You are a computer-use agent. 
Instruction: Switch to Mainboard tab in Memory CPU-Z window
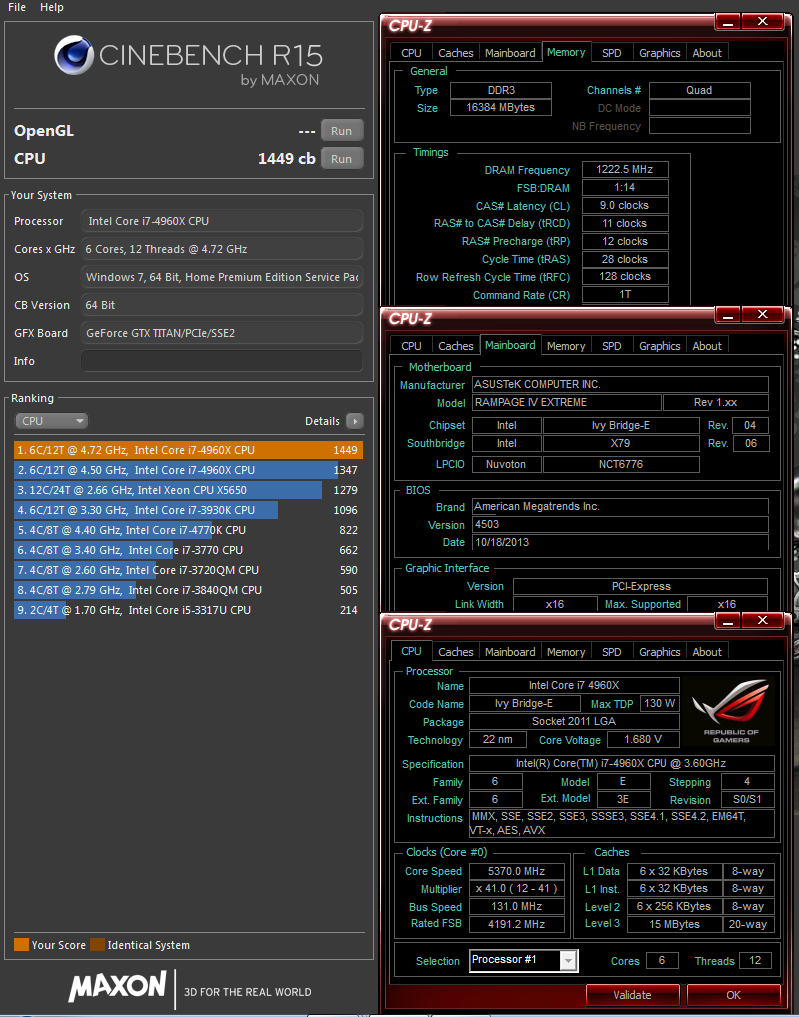[x=510, y=53]
